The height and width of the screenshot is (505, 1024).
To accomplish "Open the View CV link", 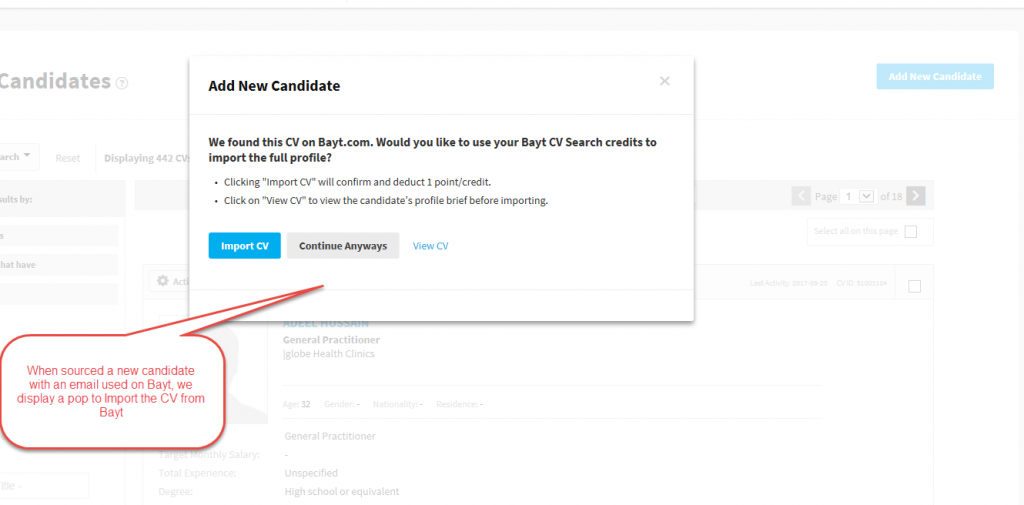I will tap(430, 246).
